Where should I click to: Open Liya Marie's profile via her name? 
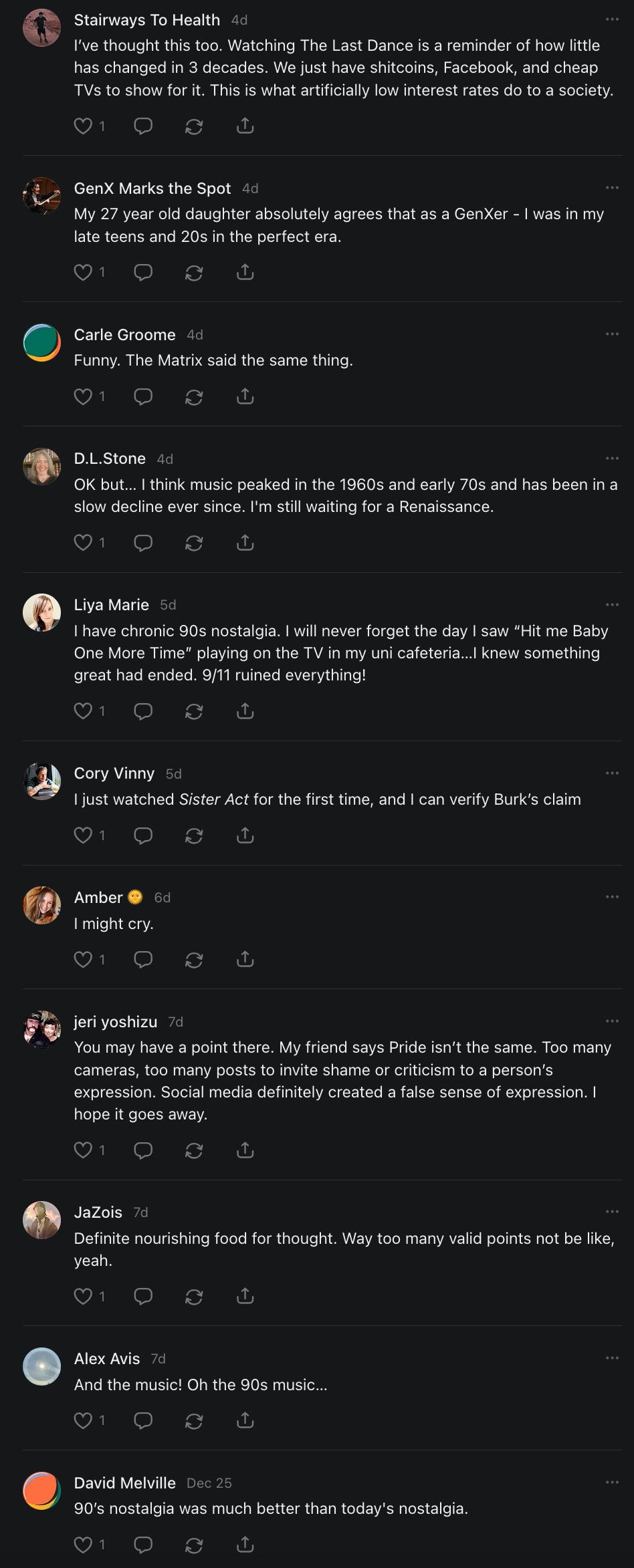click(112, 605)
